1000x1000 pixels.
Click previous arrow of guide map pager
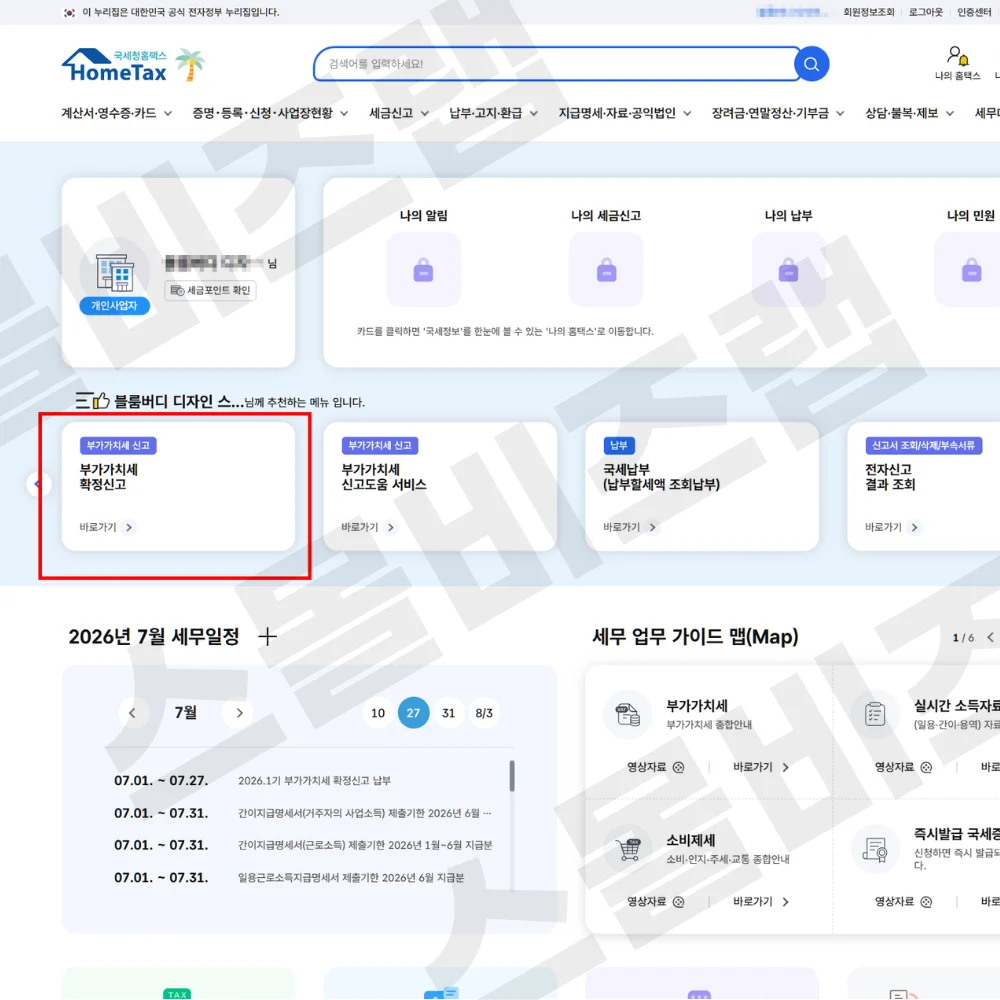[x=990, y=637]
